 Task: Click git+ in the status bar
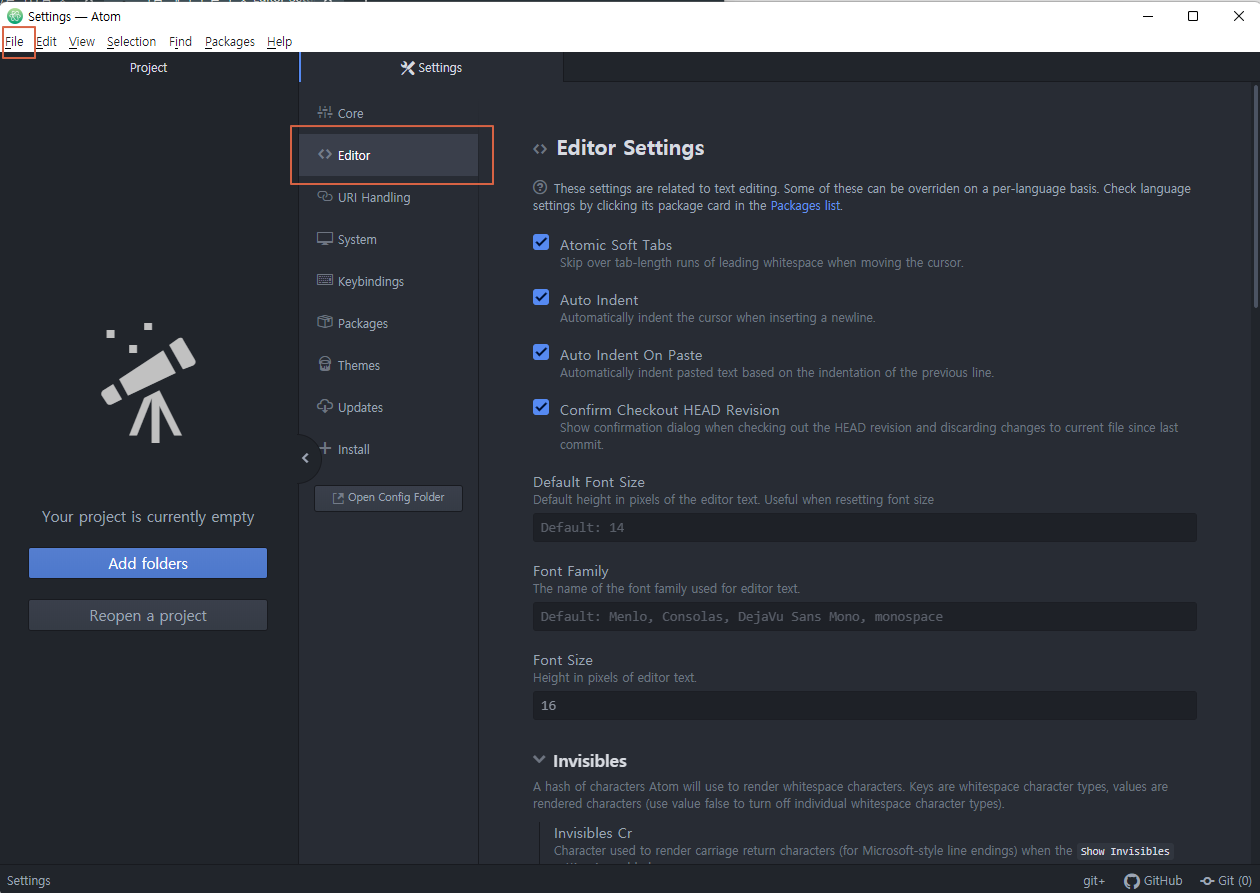click(x=1094, y=881)
